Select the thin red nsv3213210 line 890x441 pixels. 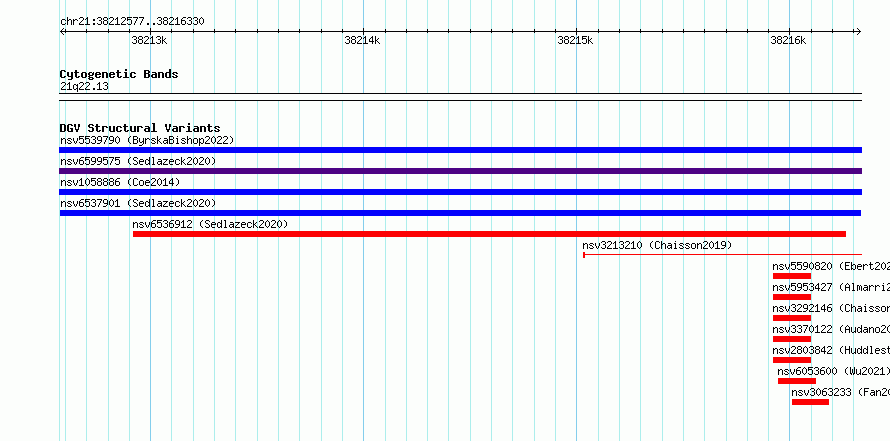pos(723,255)
